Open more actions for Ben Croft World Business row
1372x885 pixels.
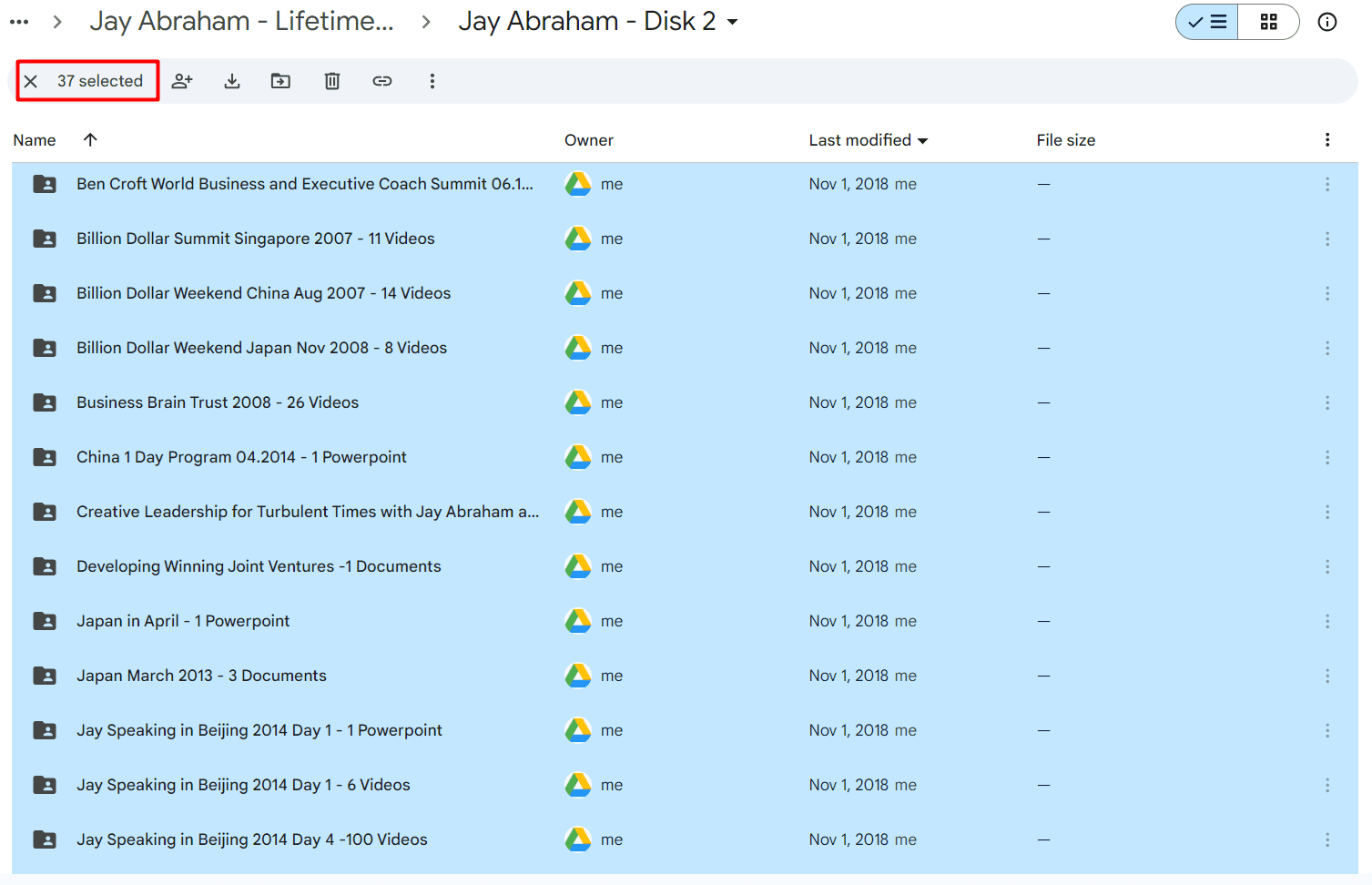click(x=1327, y=184)
